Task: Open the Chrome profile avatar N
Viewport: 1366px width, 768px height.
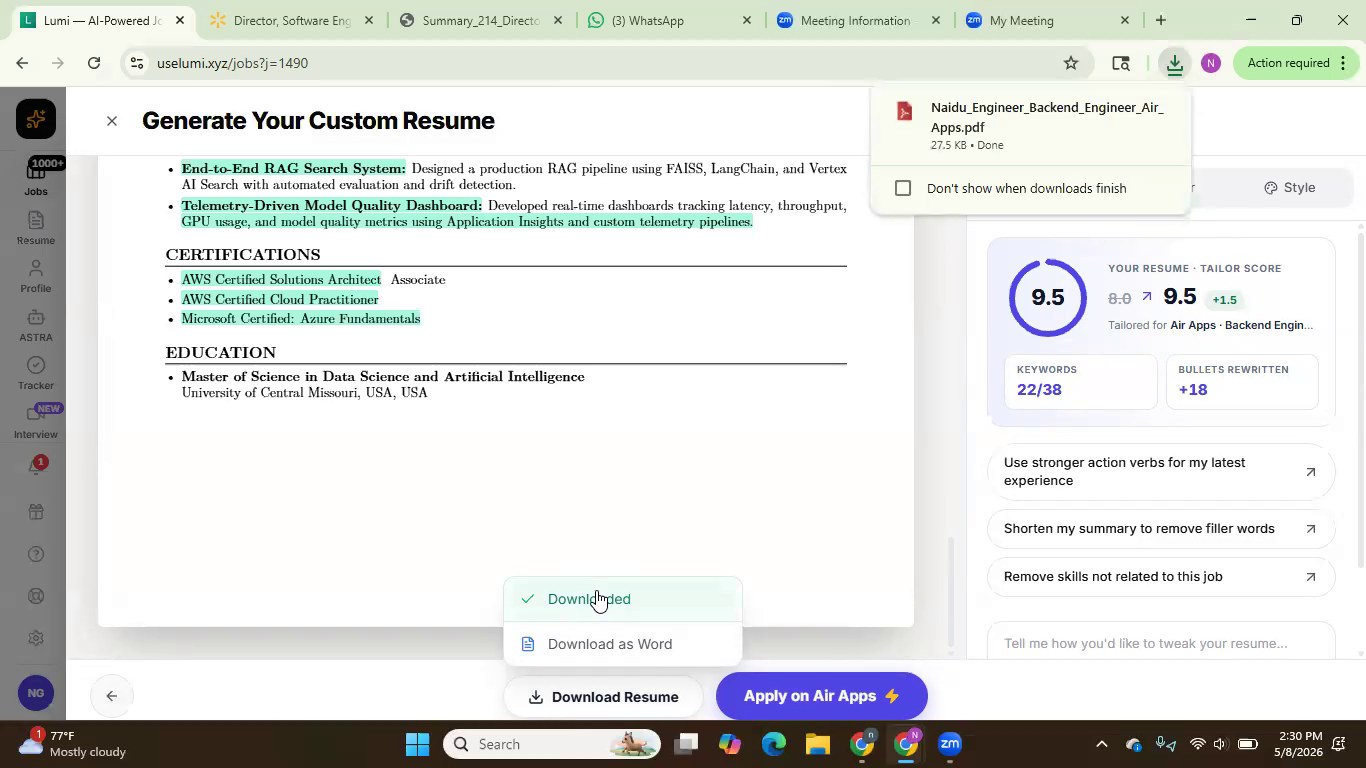Action: coord(1210,63)
